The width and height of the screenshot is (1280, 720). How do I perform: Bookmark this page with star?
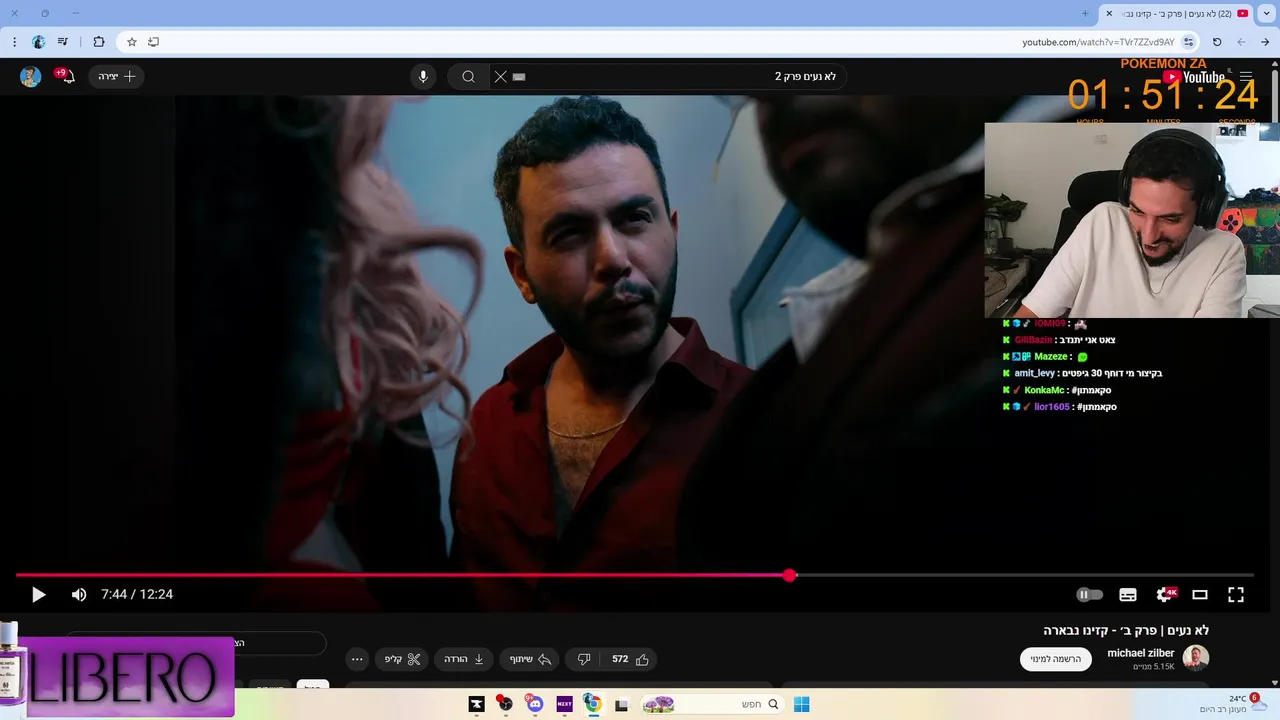[x=131, y=42]
